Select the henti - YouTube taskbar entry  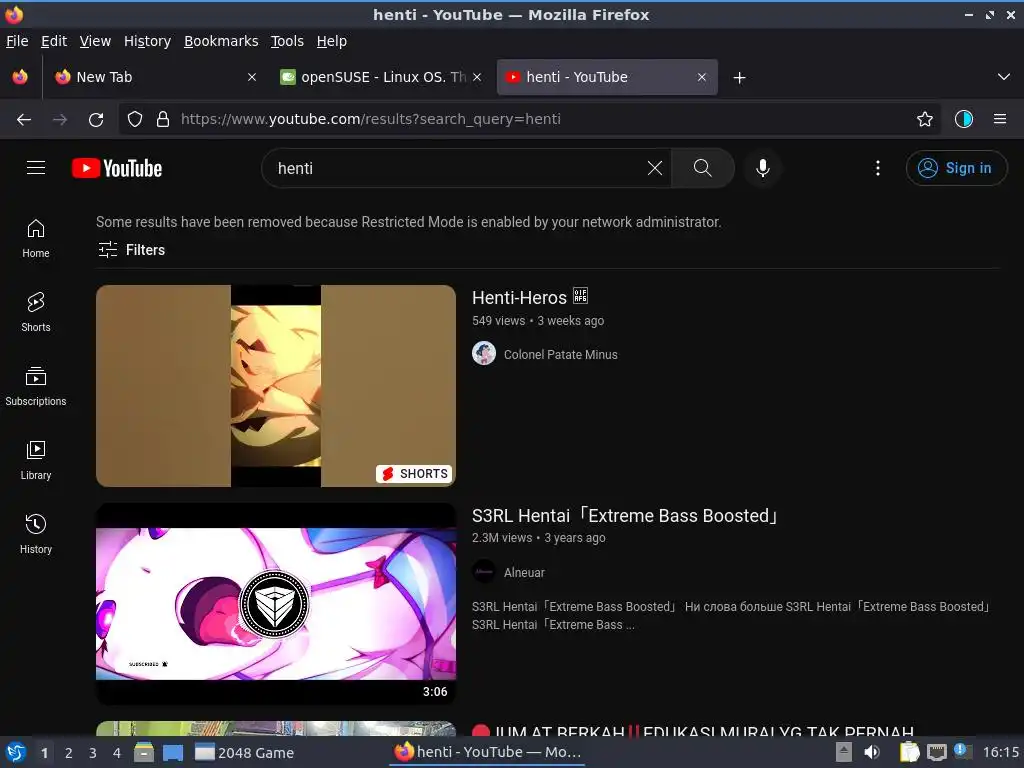pos(487,752)
